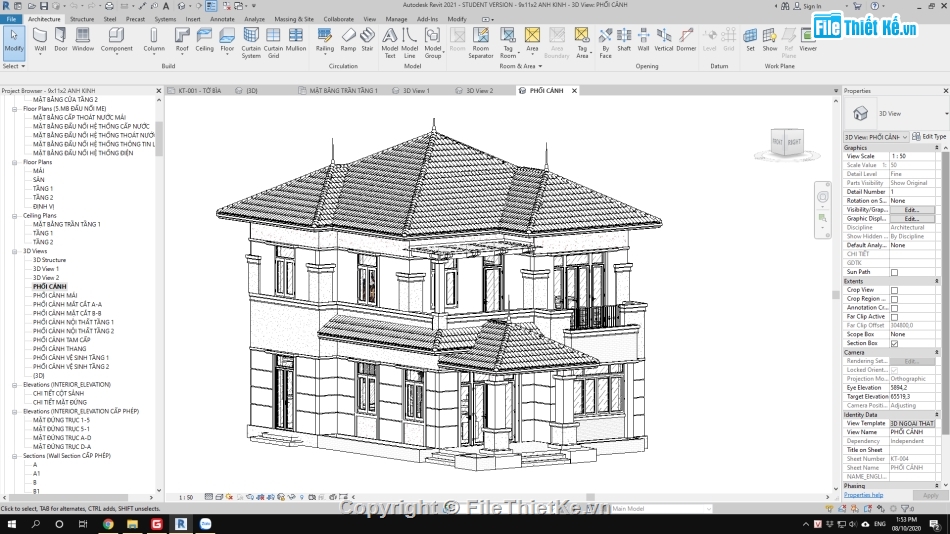Click the Edit Type button

[929, 137]
